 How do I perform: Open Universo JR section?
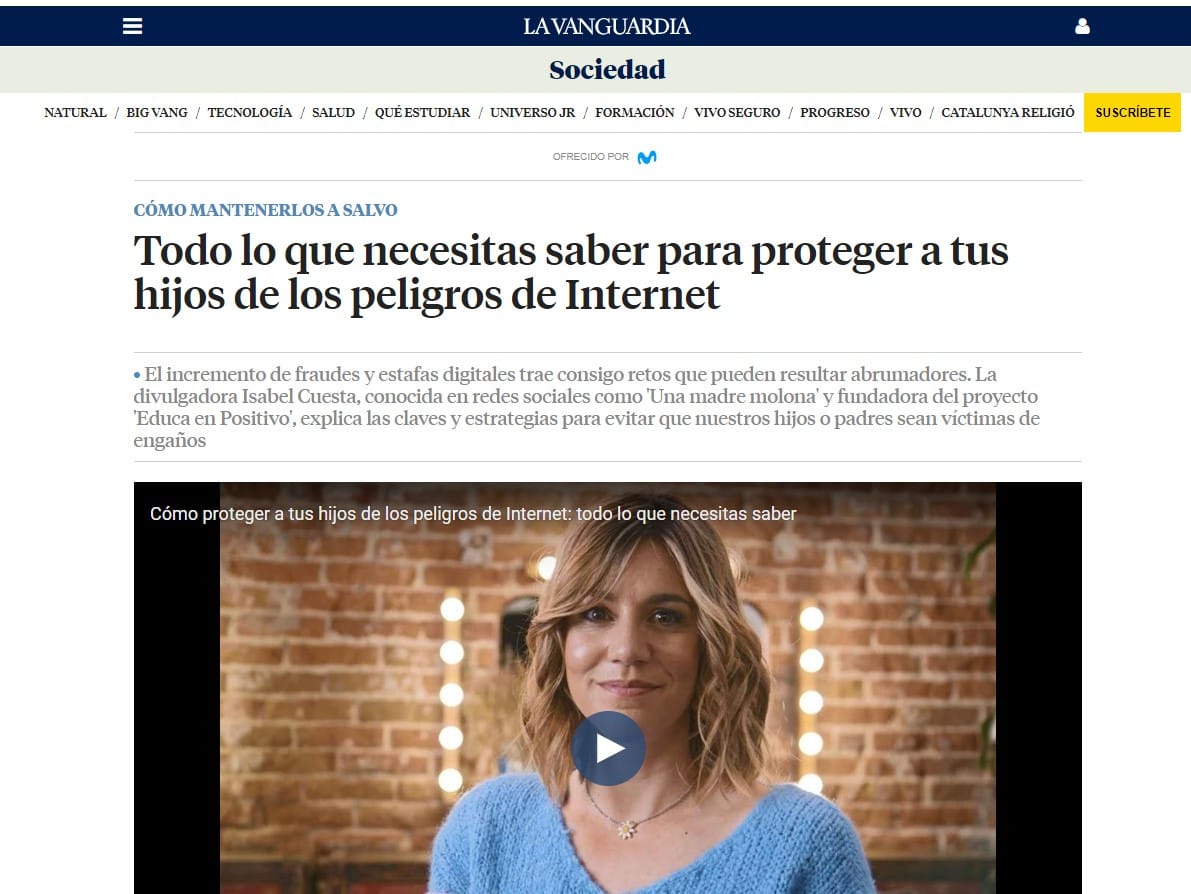coord(532,112)
